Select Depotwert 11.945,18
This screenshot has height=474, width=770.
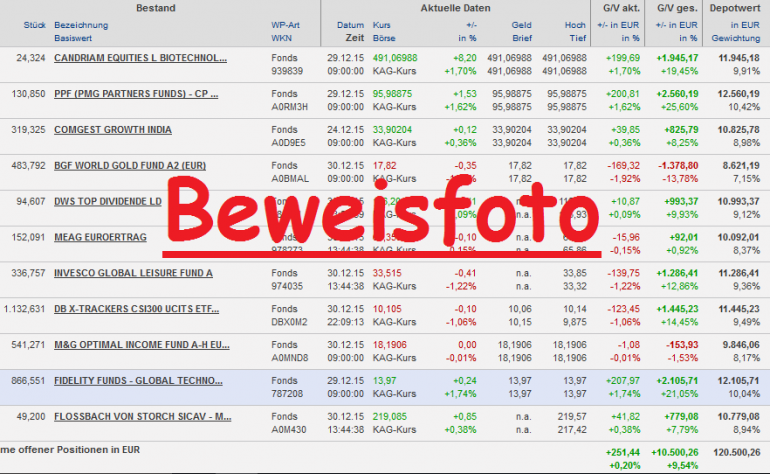pos(739,58)
